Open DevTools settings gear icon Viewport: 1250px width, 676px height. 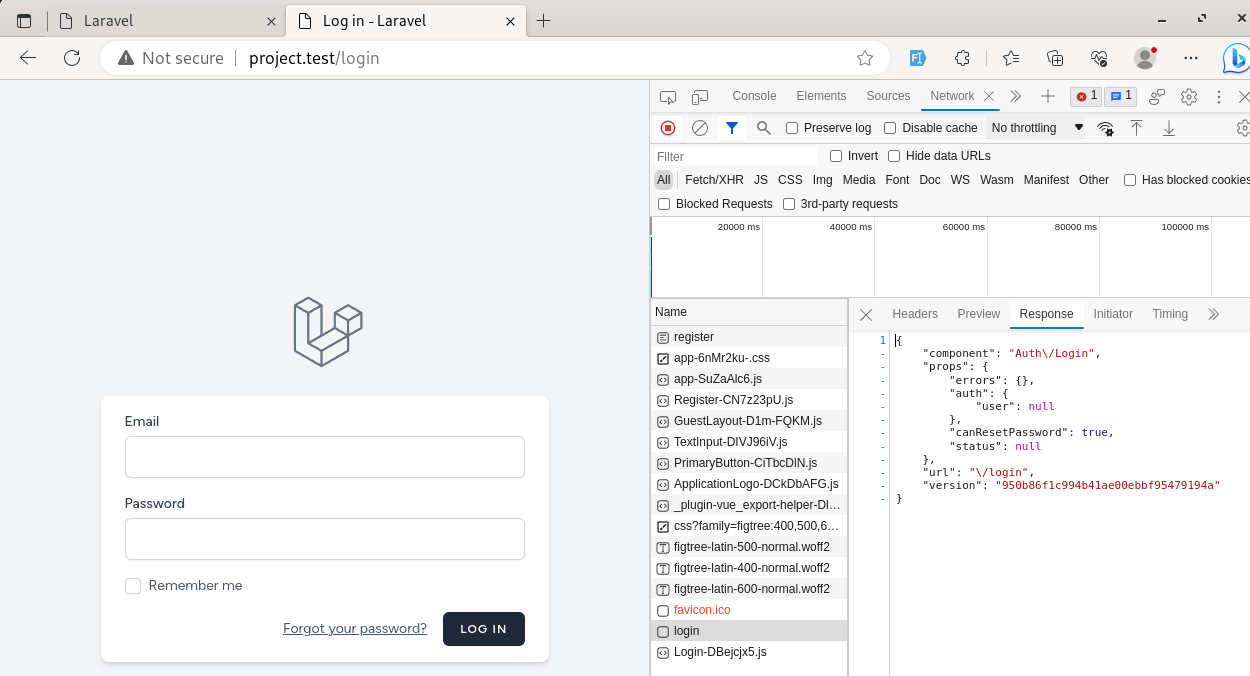point(1189,97)
